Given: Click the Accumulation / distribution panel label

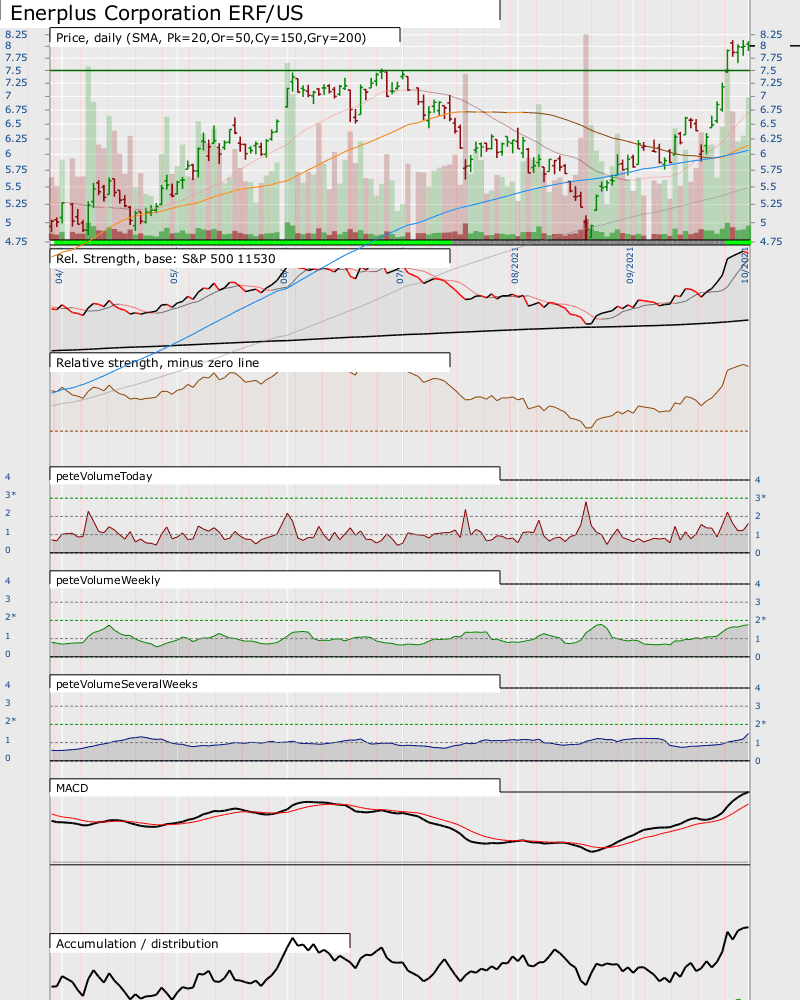Looking at the screenshot, I should 137,944.
